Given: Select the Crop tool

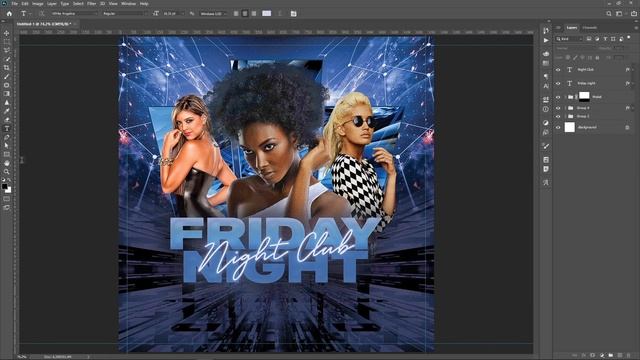Looking at the screenshot, I should pyautogui.click(x=7, y=68).
